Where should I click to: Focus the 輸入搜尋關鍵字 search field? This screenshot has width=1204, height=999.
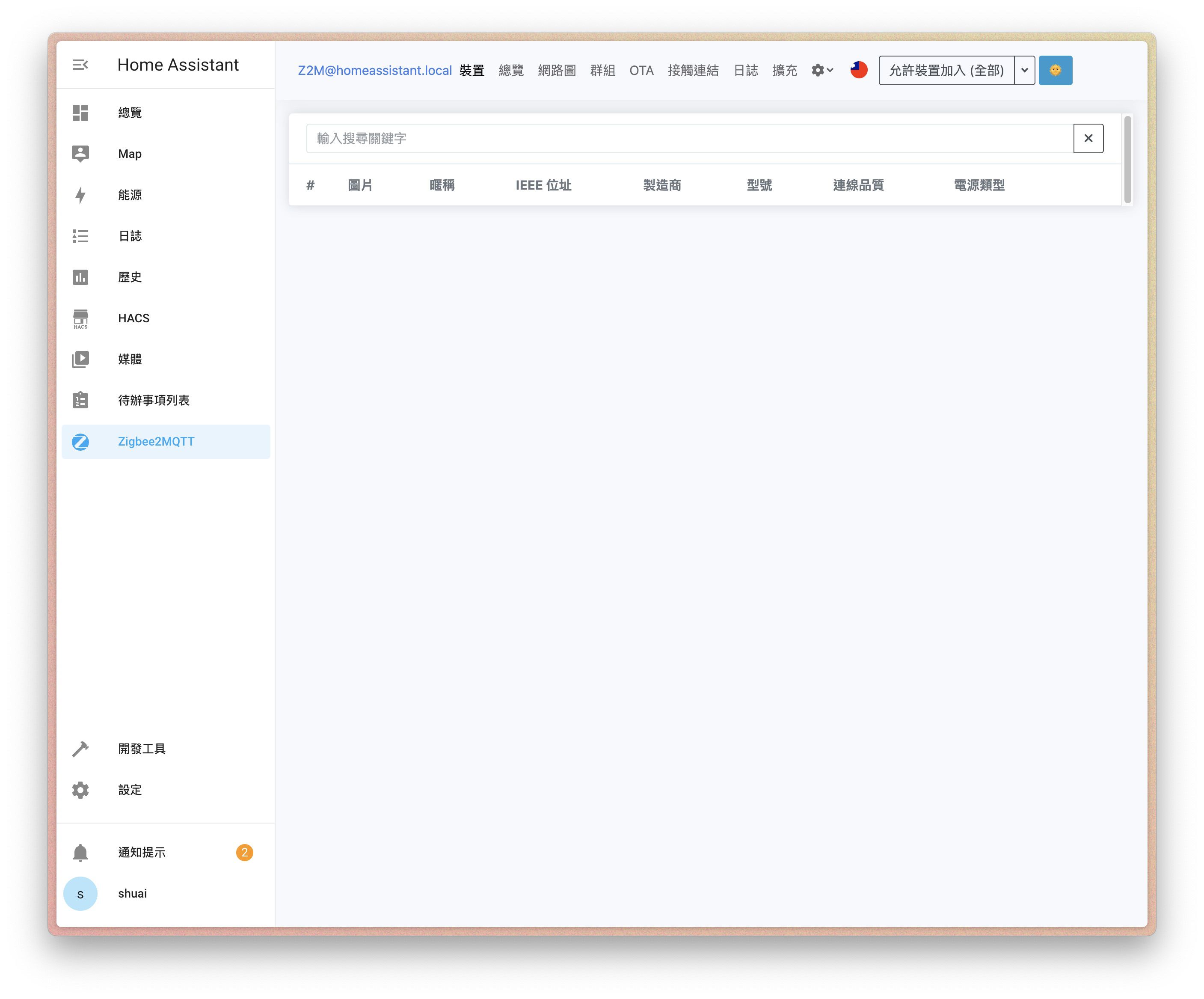click(690, 138)
